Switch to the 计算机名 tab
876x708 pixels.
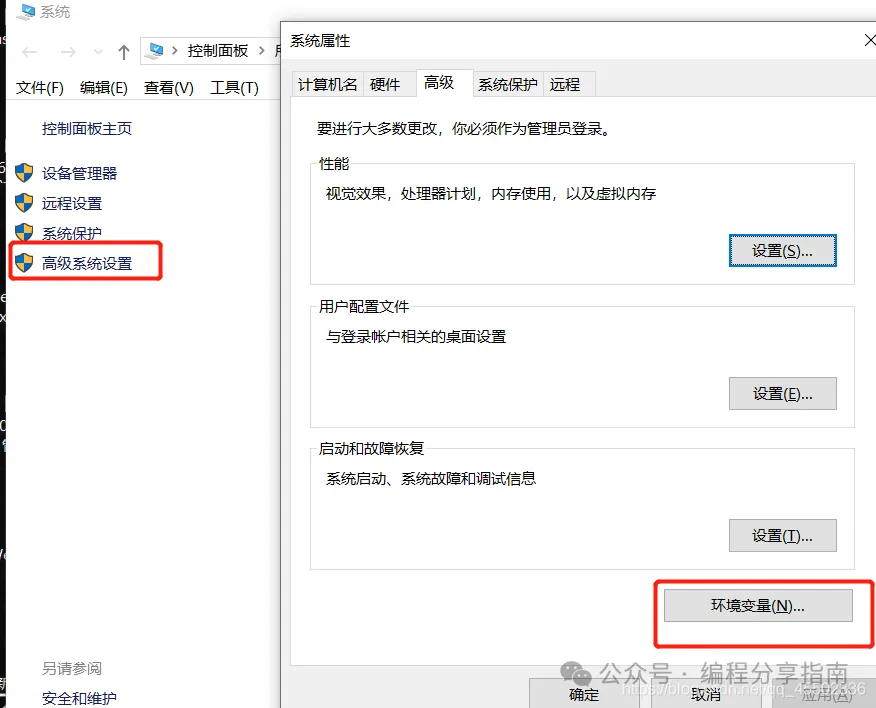click(327, 84)
